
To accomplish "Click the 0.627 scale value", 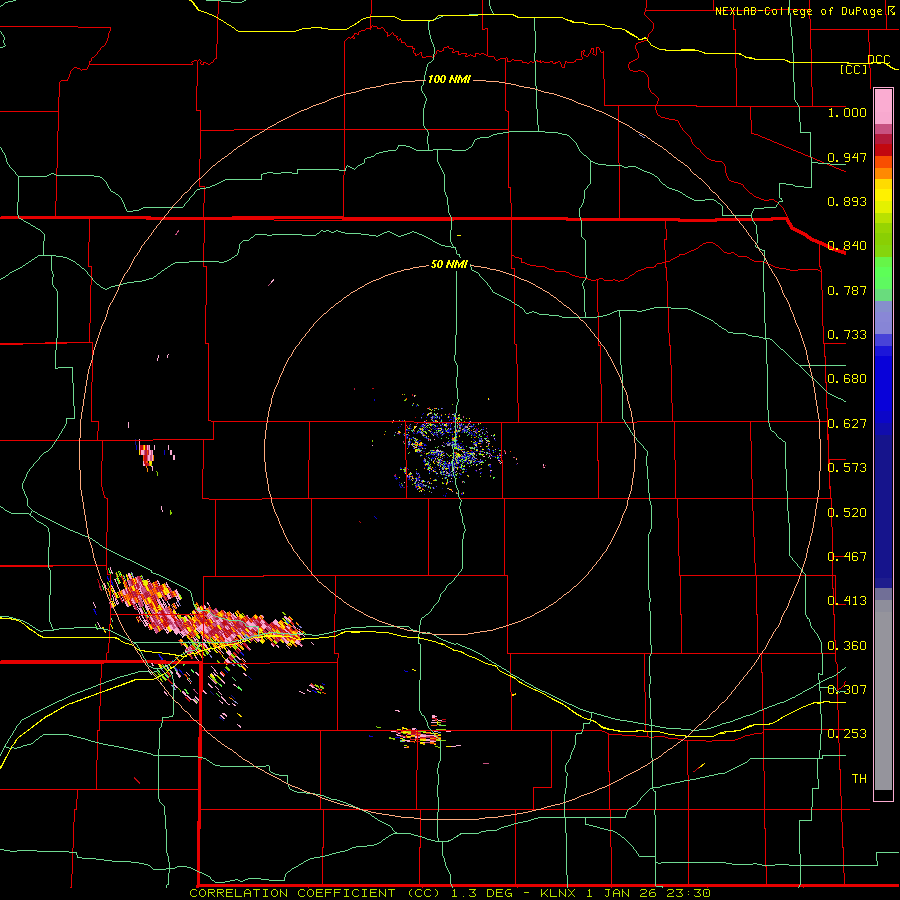I will point(847,424).
